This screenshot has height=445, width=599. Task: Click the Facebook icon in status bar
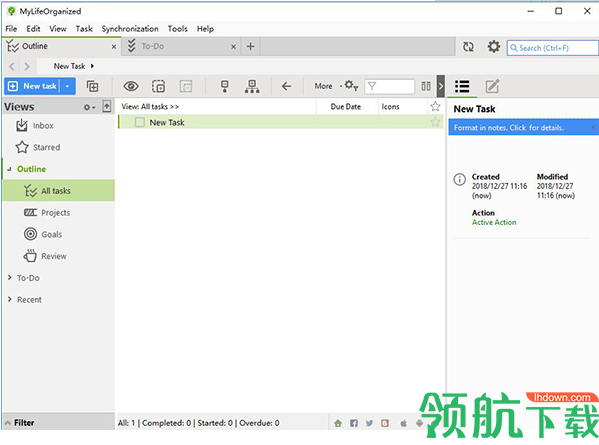(354, 423)
